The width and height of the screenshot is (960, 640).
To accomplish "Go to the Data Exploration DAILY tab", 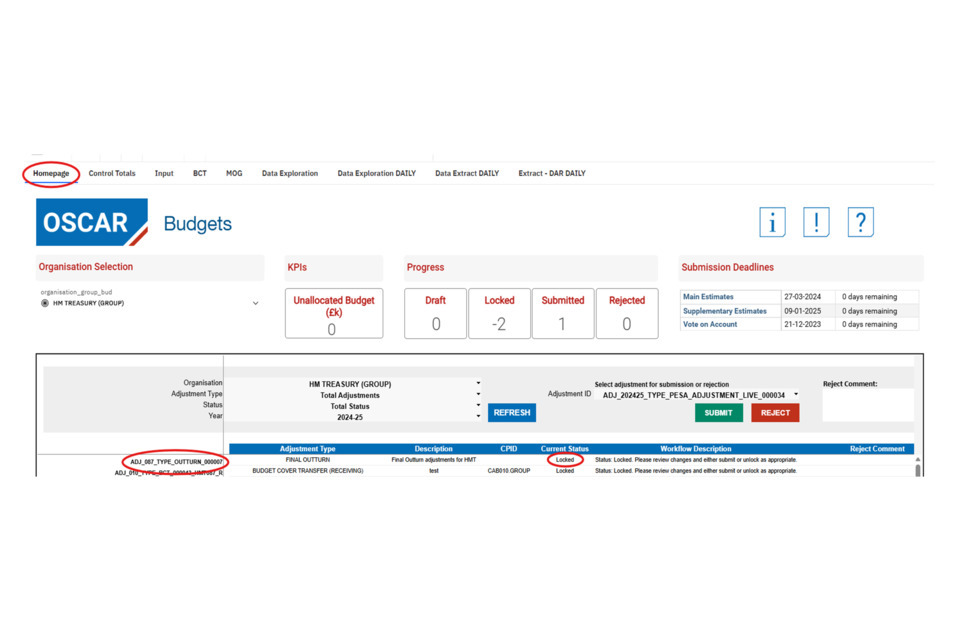I will 376,174.
